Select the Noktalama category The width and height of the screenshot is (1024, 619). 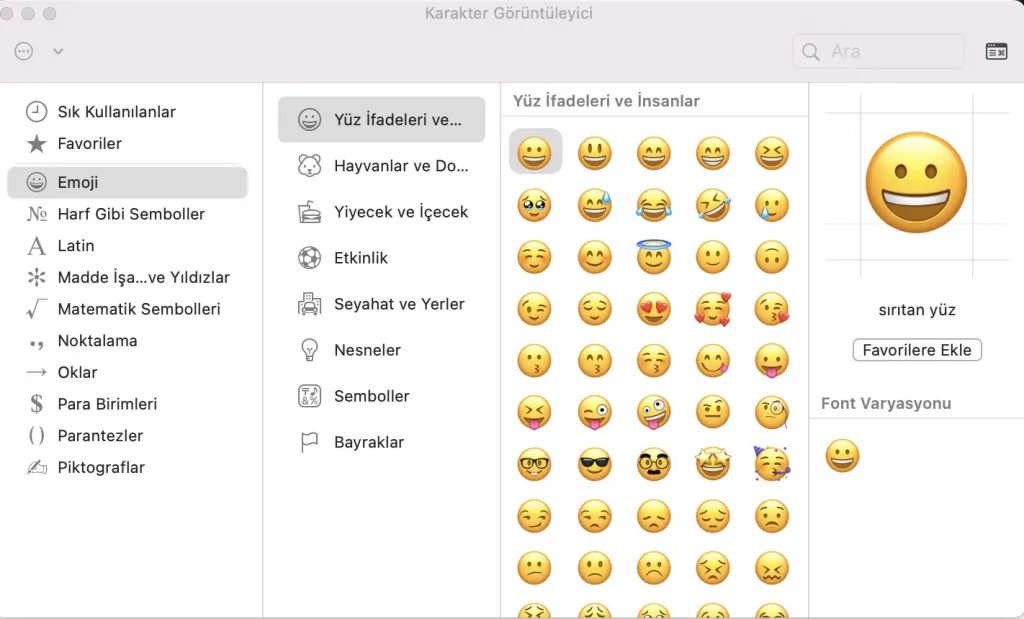coord(127,341)
